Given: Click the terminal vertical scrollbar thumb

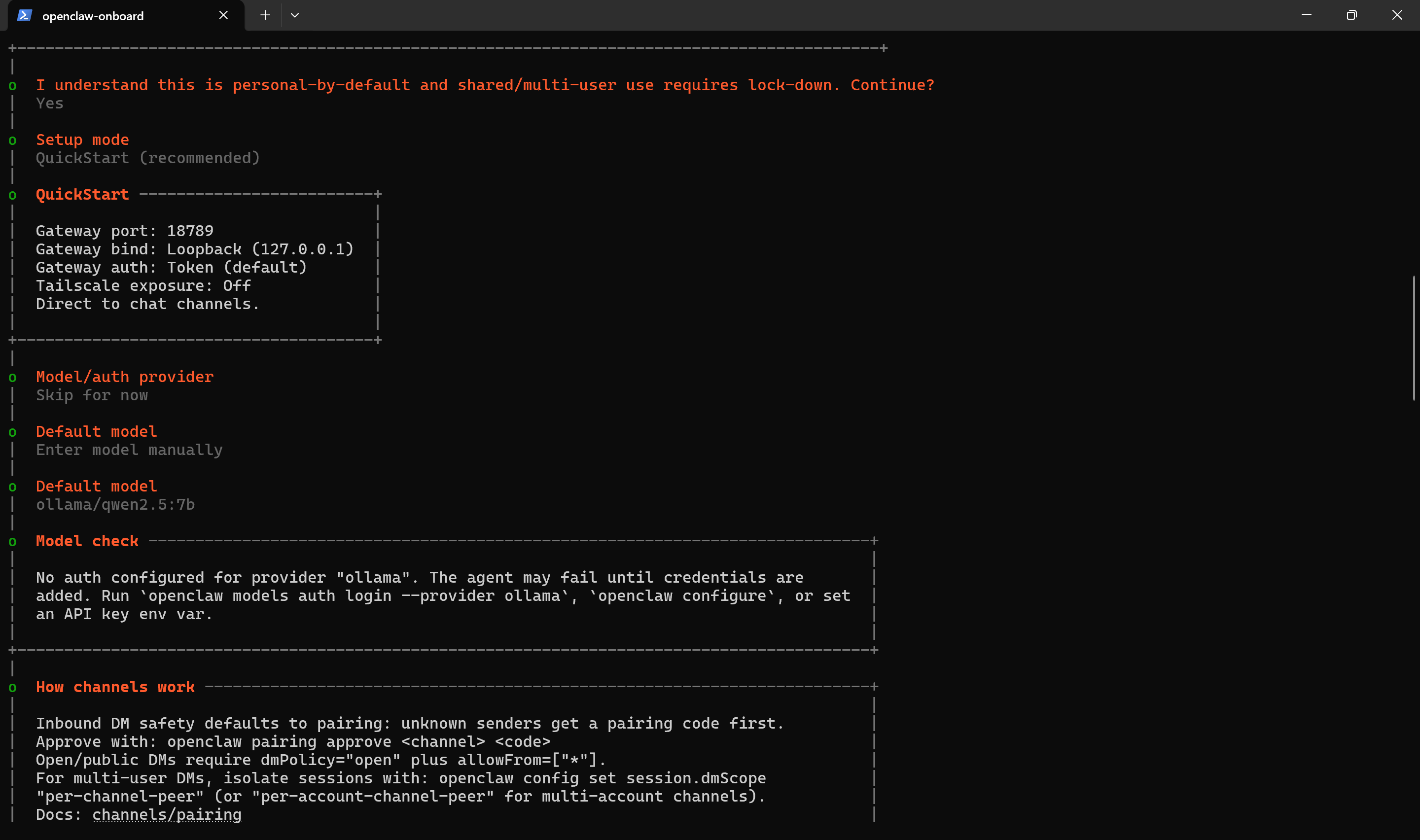Looking at the screenshot, I should tap(1413, 338).
